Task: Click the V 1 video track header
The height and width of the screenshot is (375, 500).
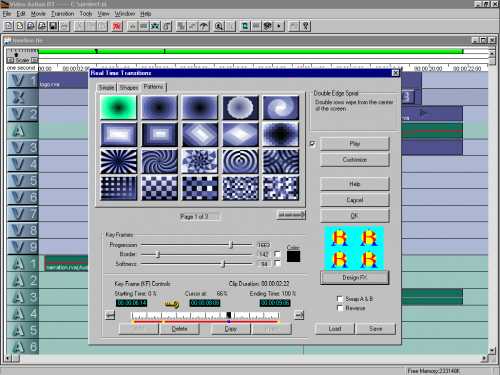Action: pos(23,81)
